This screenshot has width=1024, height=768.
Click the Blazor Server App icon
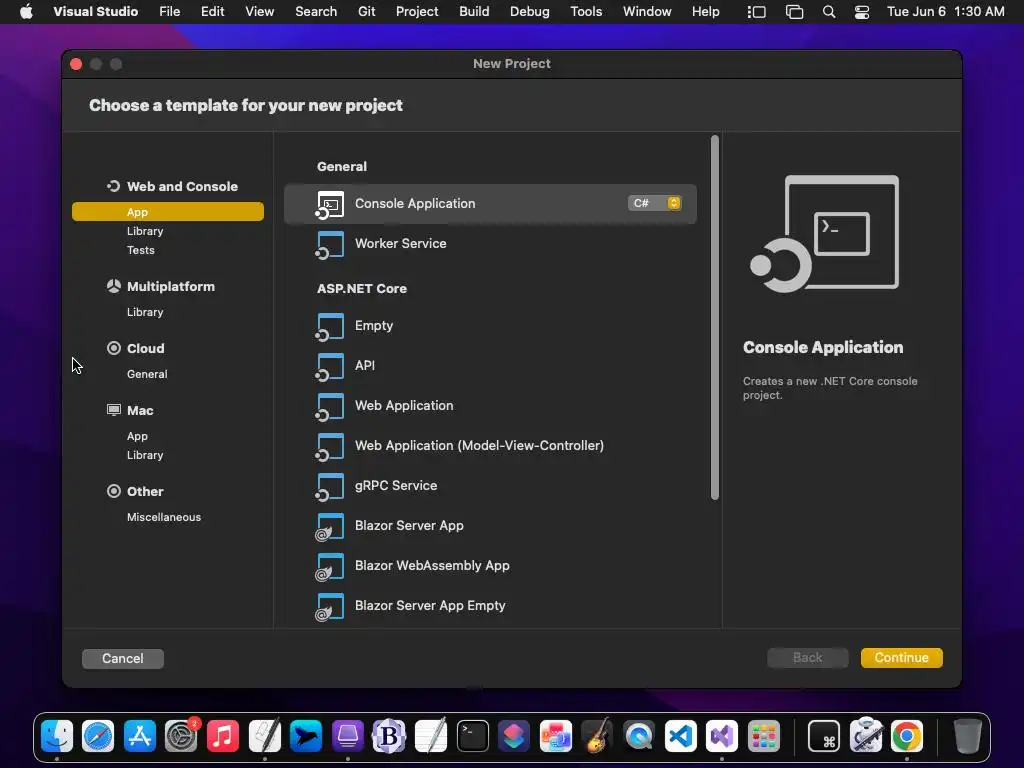click(x=330, y=527)
